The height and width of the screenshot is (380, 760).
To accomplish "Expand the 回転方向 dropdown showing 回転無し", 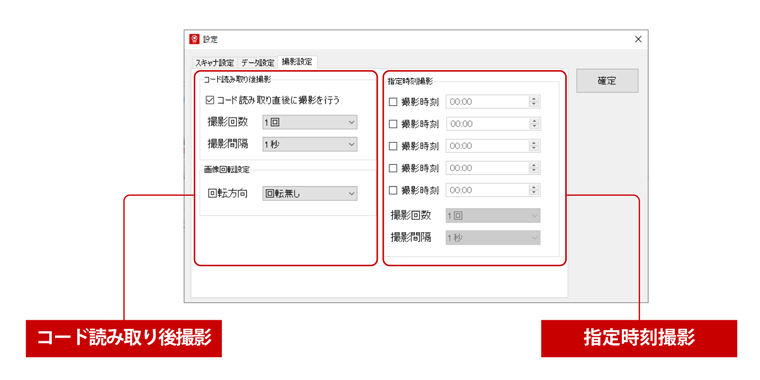I will pyautogui.click(x=310, y=193).
